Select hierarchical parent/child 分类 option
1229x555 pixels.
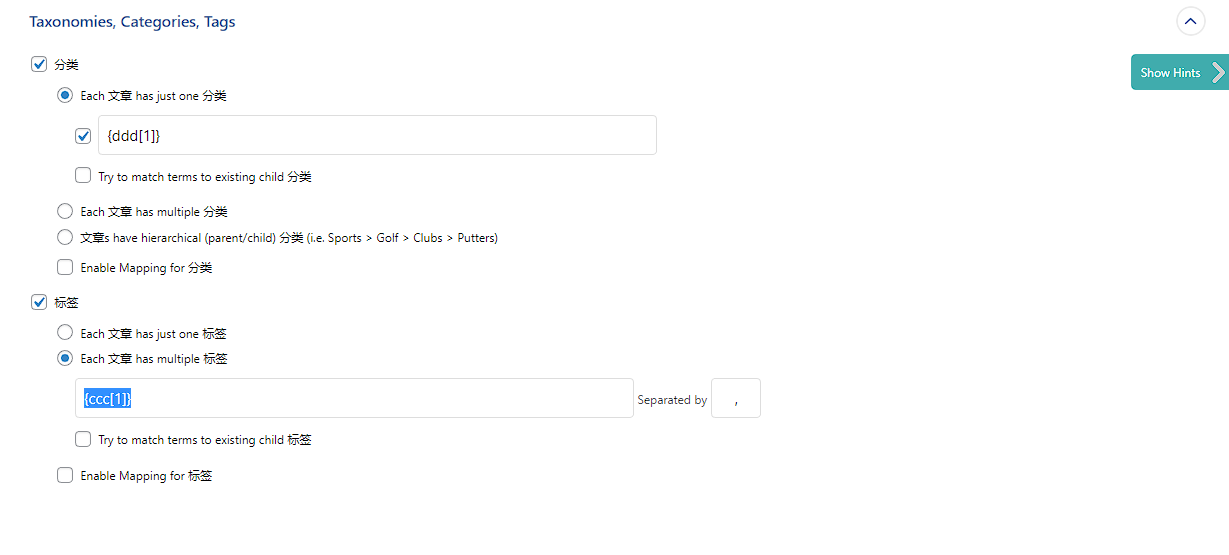pyautogui.click(x=65, y=238)
